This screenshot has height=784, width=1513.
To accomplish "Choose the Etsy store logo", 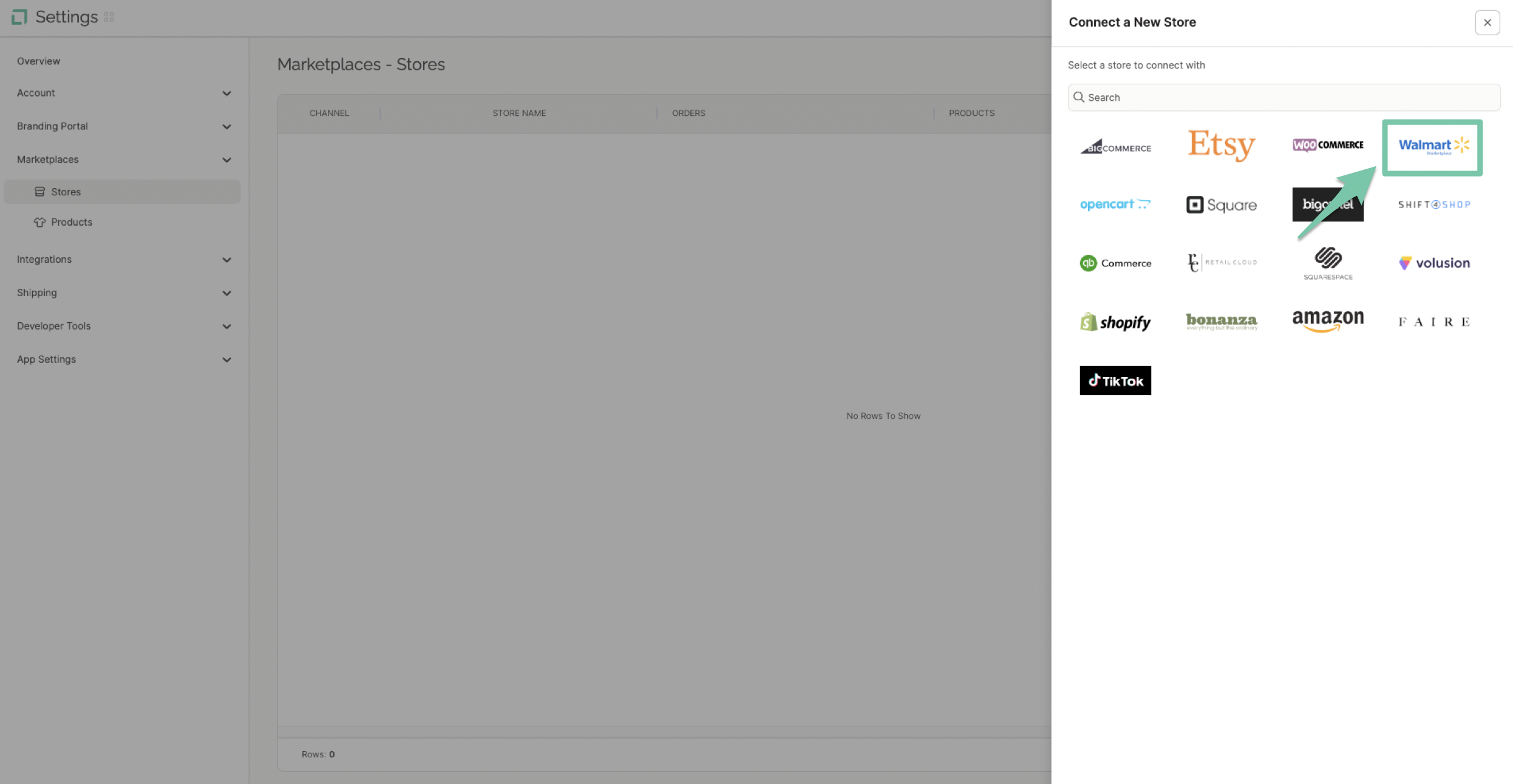I will pos(1222,145).
